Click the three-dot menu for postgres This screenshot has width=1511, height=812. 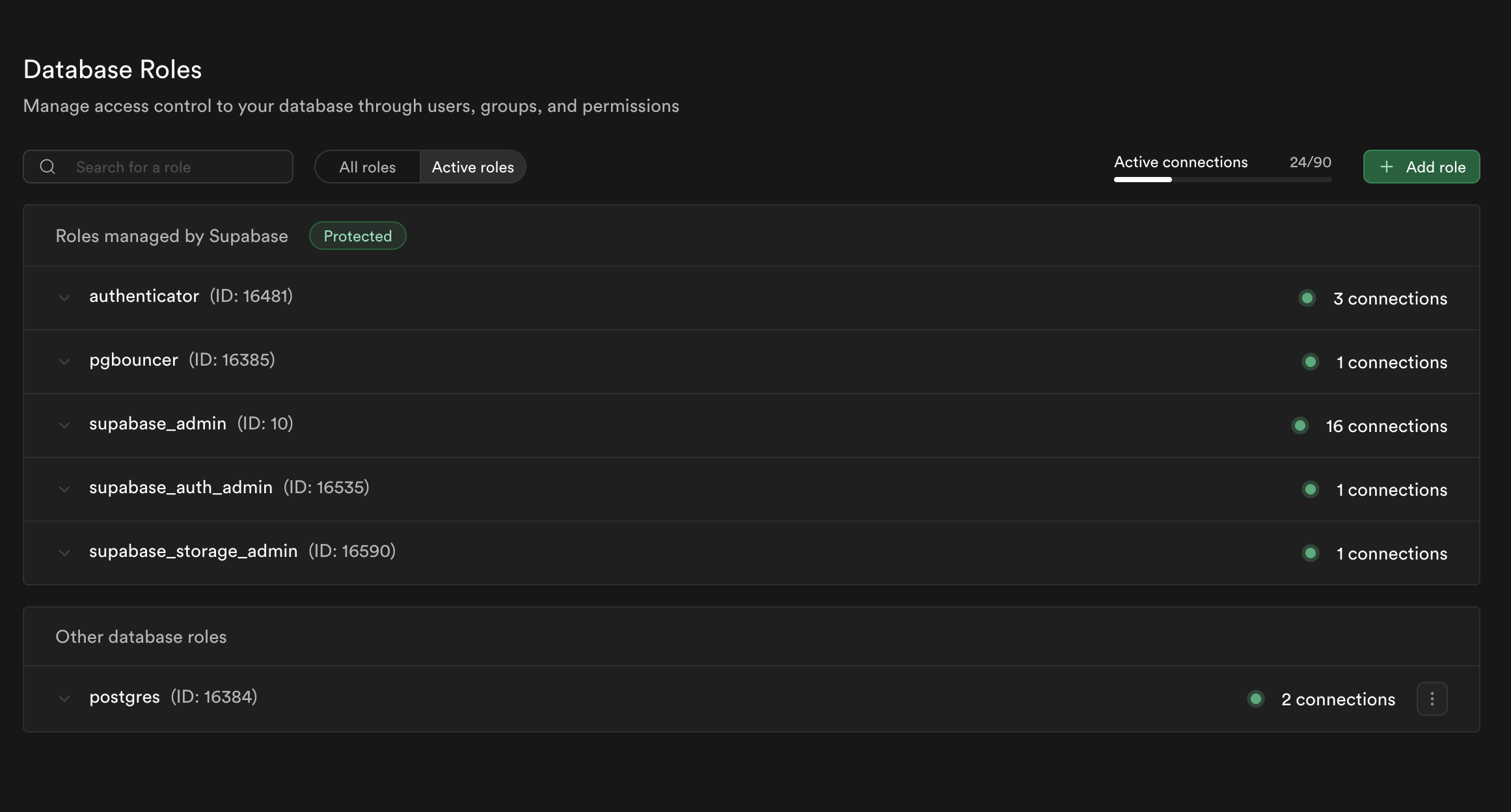[1432, 699]
